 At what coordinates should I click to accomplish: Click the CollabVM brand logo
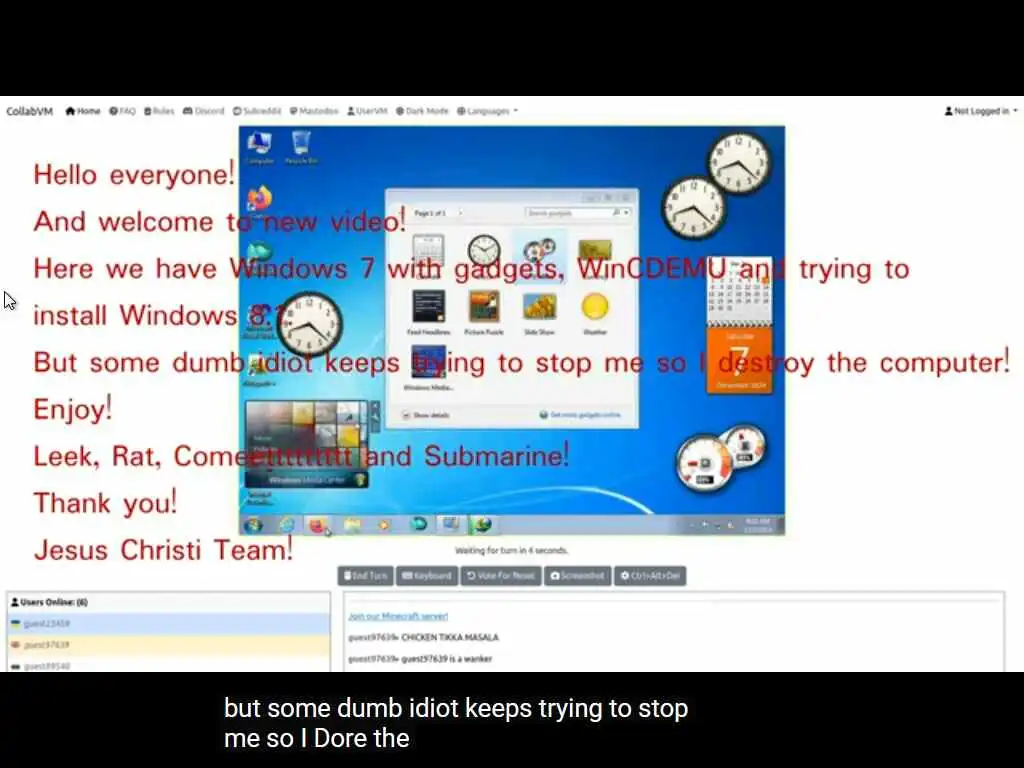(29, 111)
